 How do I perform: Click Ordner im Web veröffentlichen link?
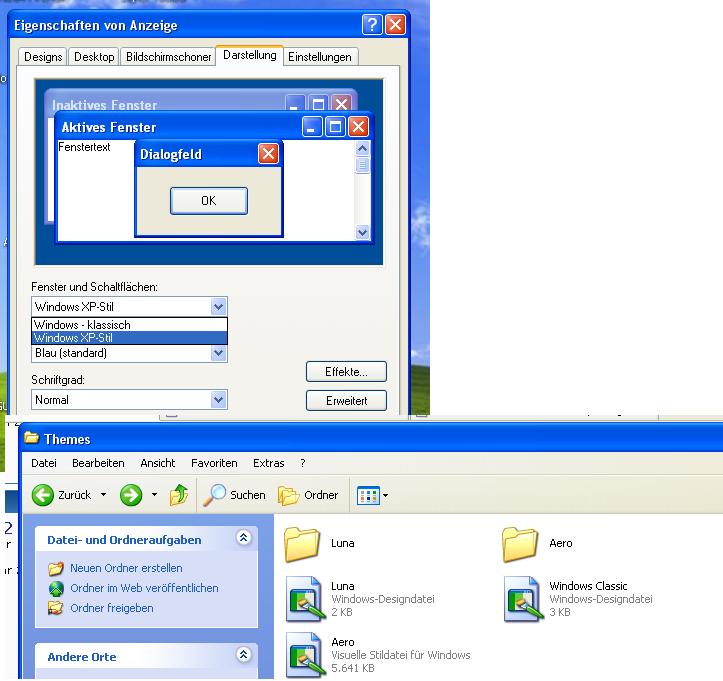tap(144, 588)
